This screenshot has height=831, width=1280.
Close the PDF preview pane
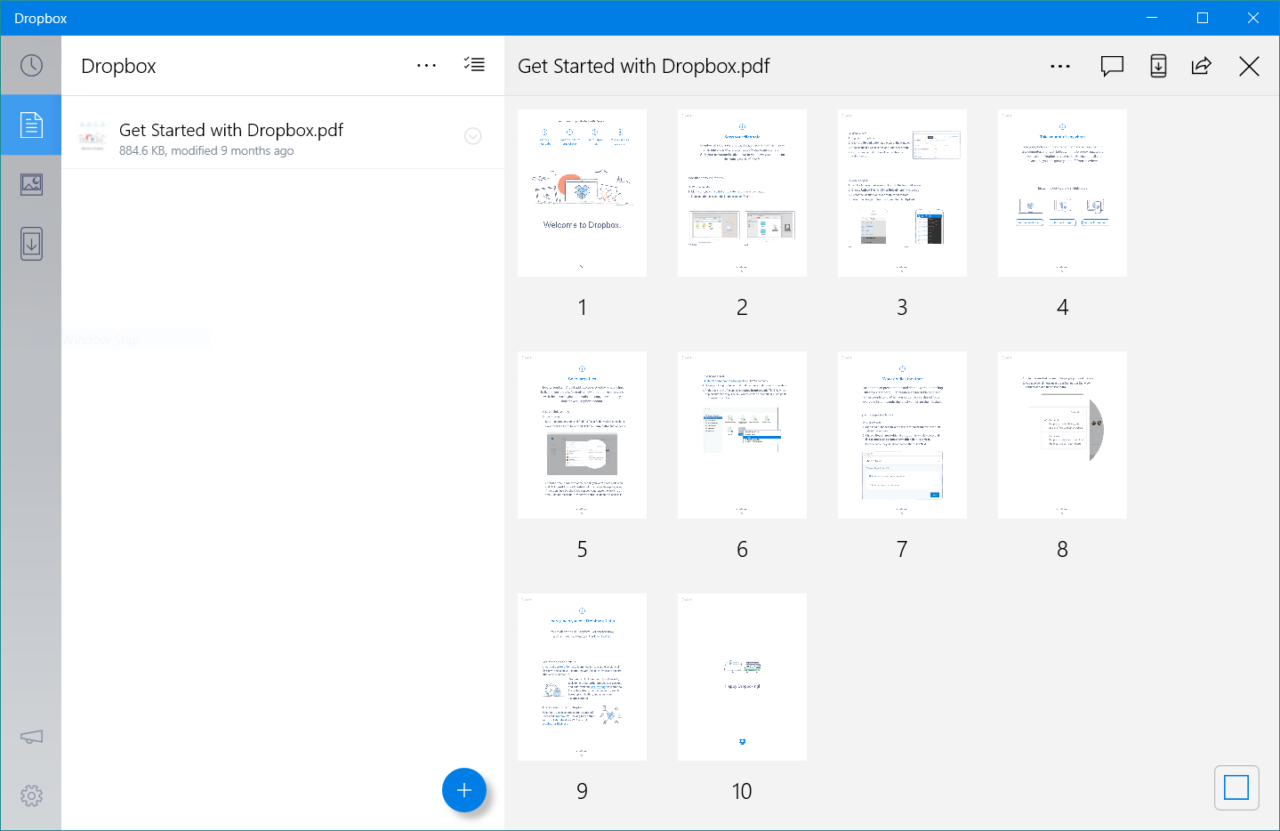click(1249, 67)
